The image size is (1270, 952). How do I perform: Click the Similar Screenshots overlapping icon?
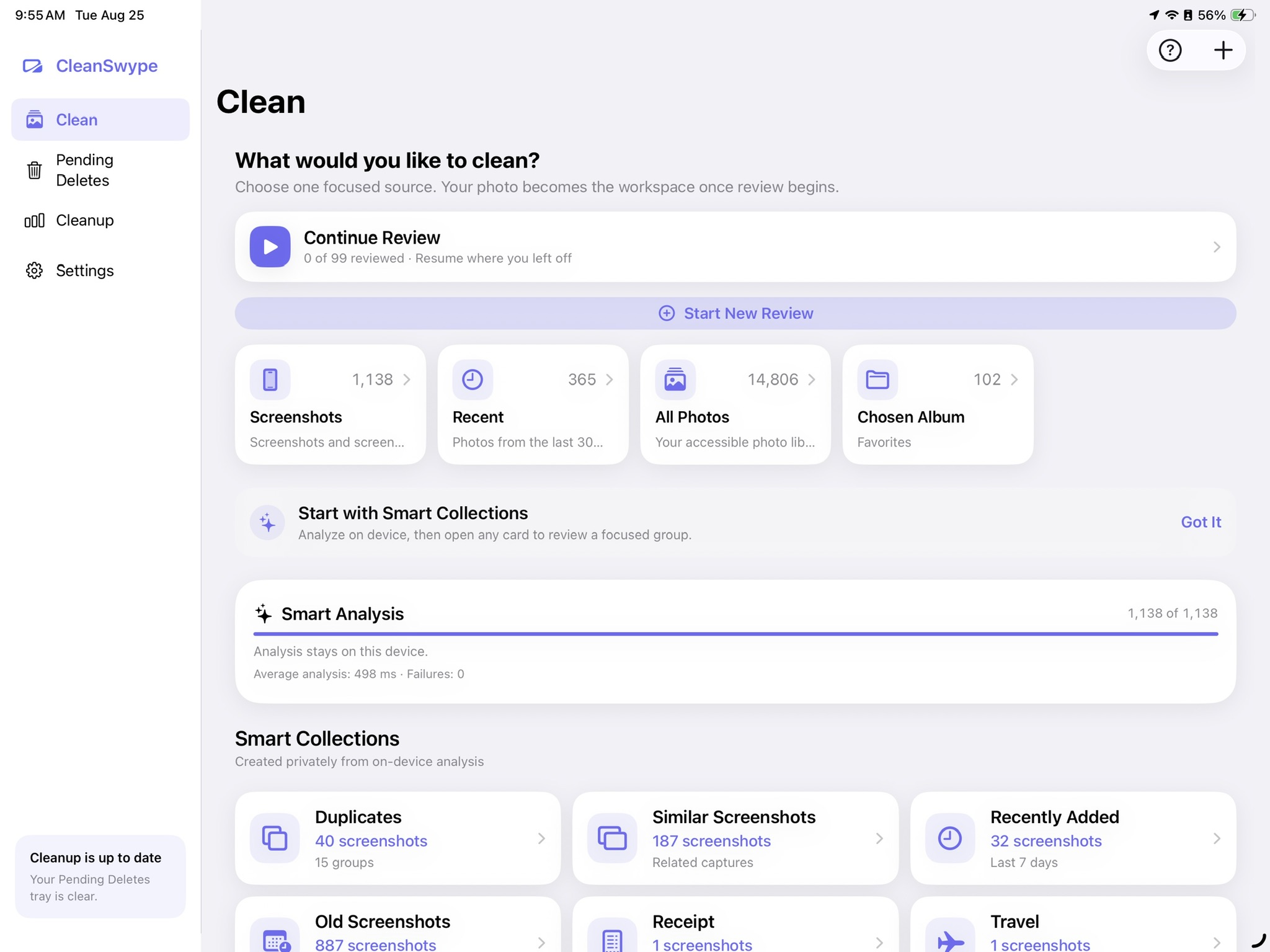tap(612, 838)
